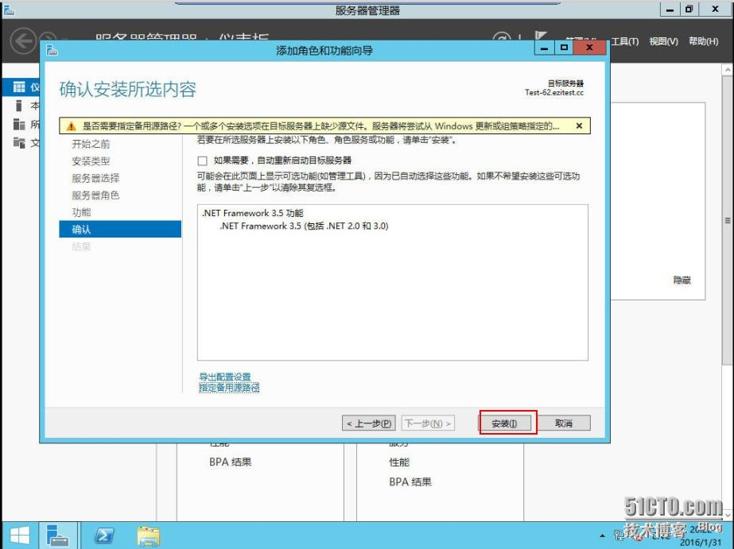Image resolution: width=734 pixels, height=549 pixels.
Task: Open Server Manager from the taskbar
Action: (58, 534)
